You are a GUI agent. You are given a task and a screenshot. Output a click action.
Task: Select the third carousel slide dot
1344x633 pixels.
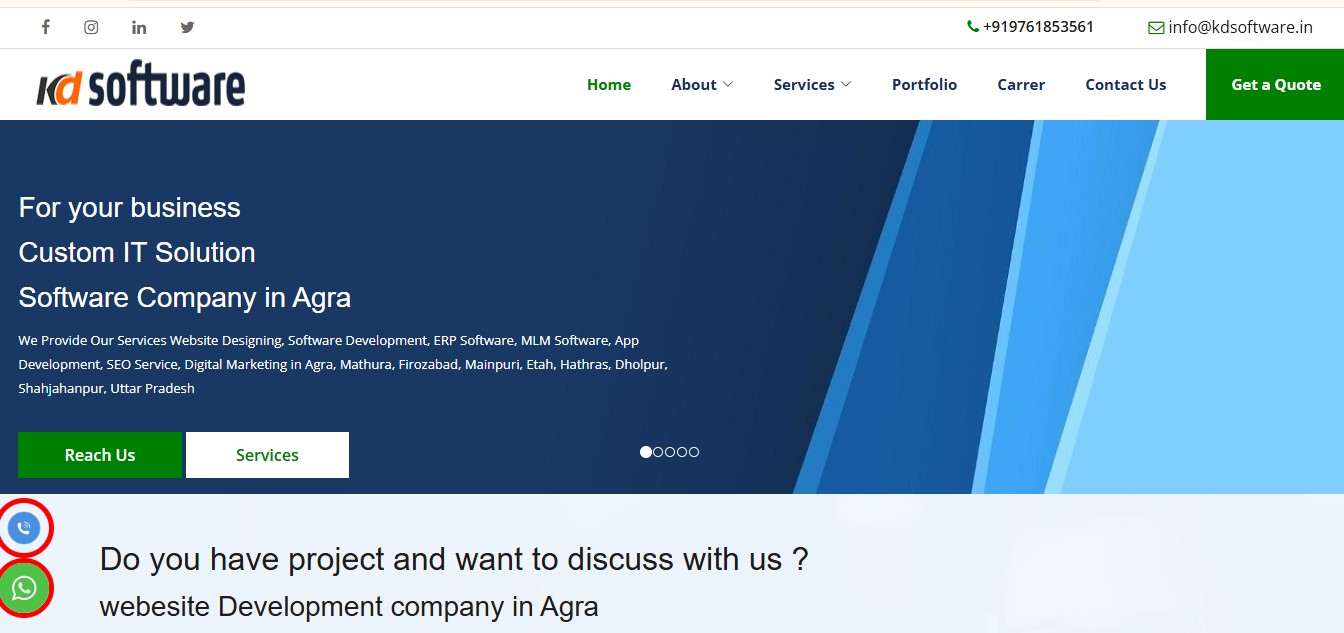(x=670, y=452)
